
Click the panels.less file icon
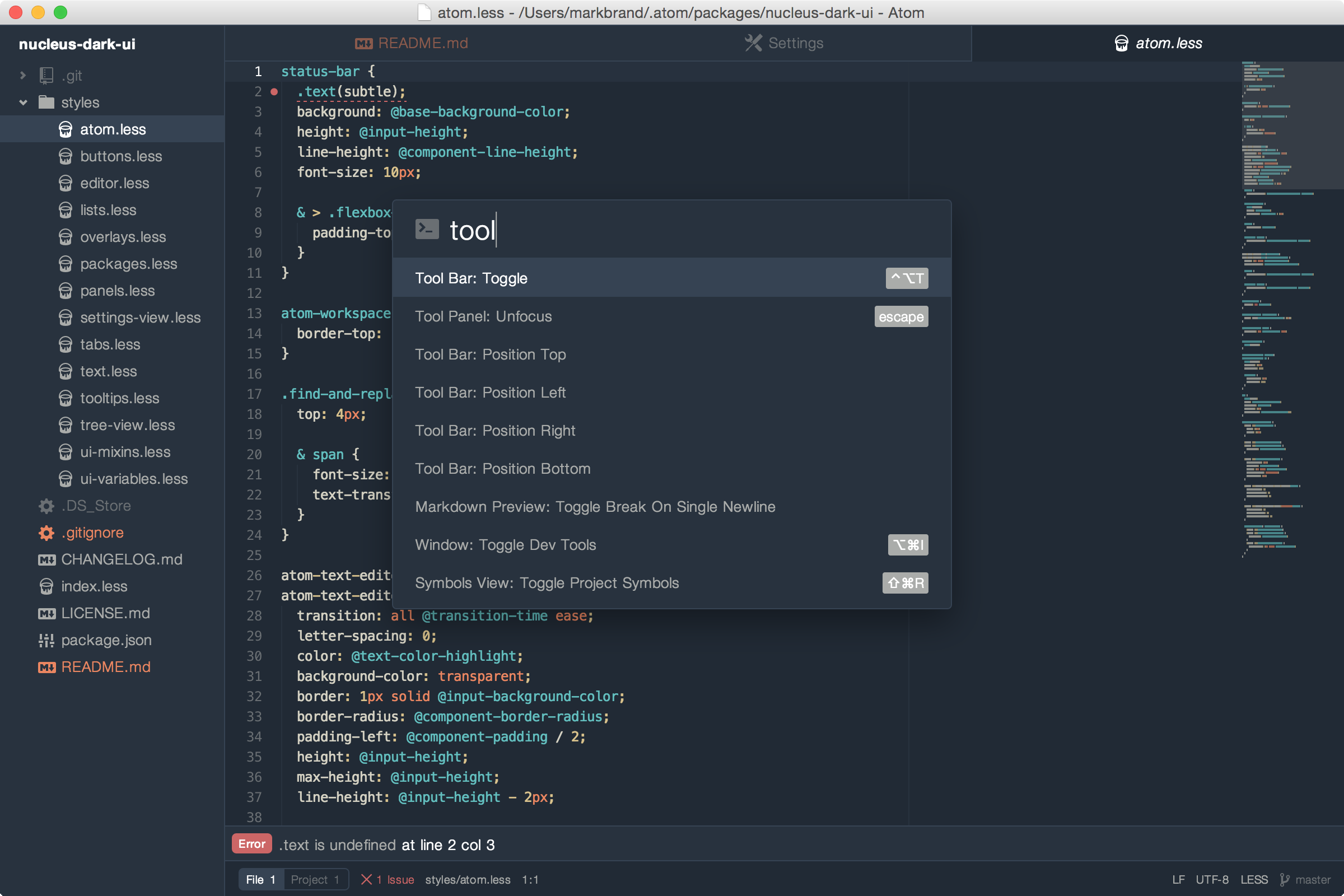[66, 291]
